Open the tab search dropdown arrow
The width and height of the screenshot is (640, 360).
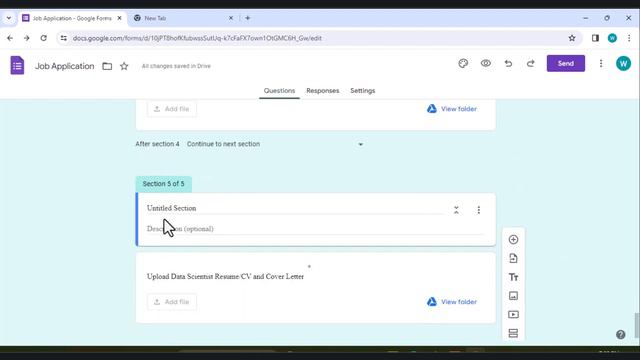[x=9, y=18]
